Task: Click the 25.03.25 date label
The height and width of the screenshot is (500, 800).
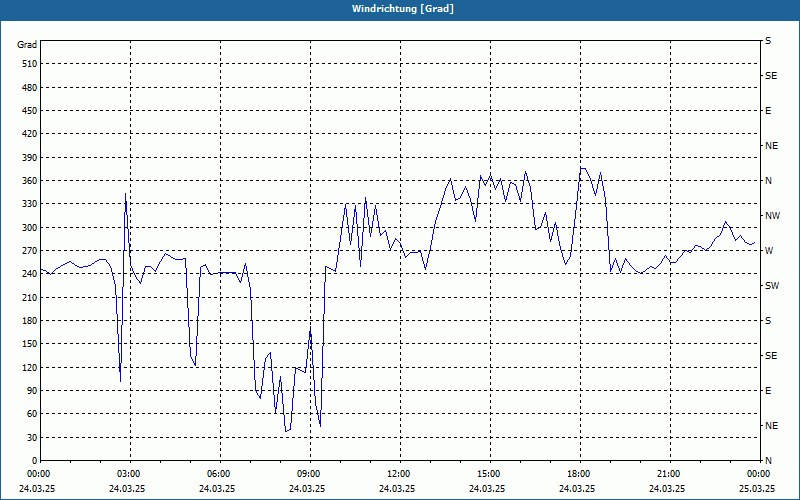Action: 757,488
